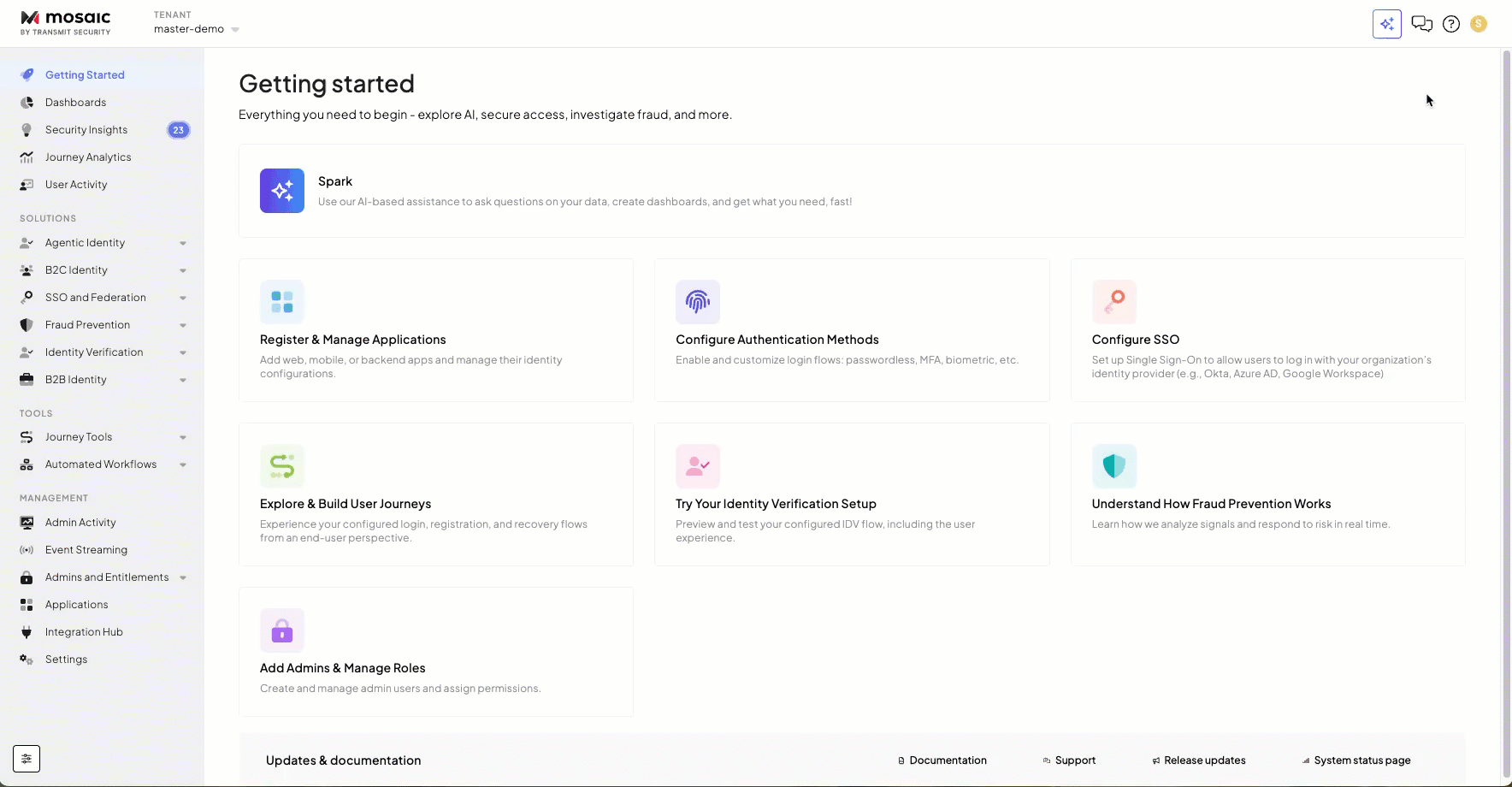This screenshot has height=787, width=1512.
Task: Click the purple lock Add Admins icon
Action: [x=282, y=630]
